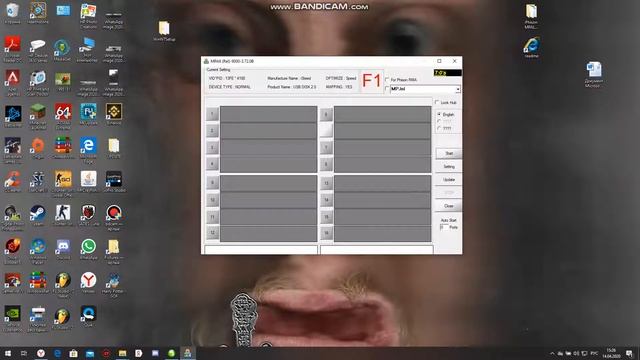Viewport: 640px width, 360px height.
Task: Click the Close button below Stop
Action: [449, 206]
